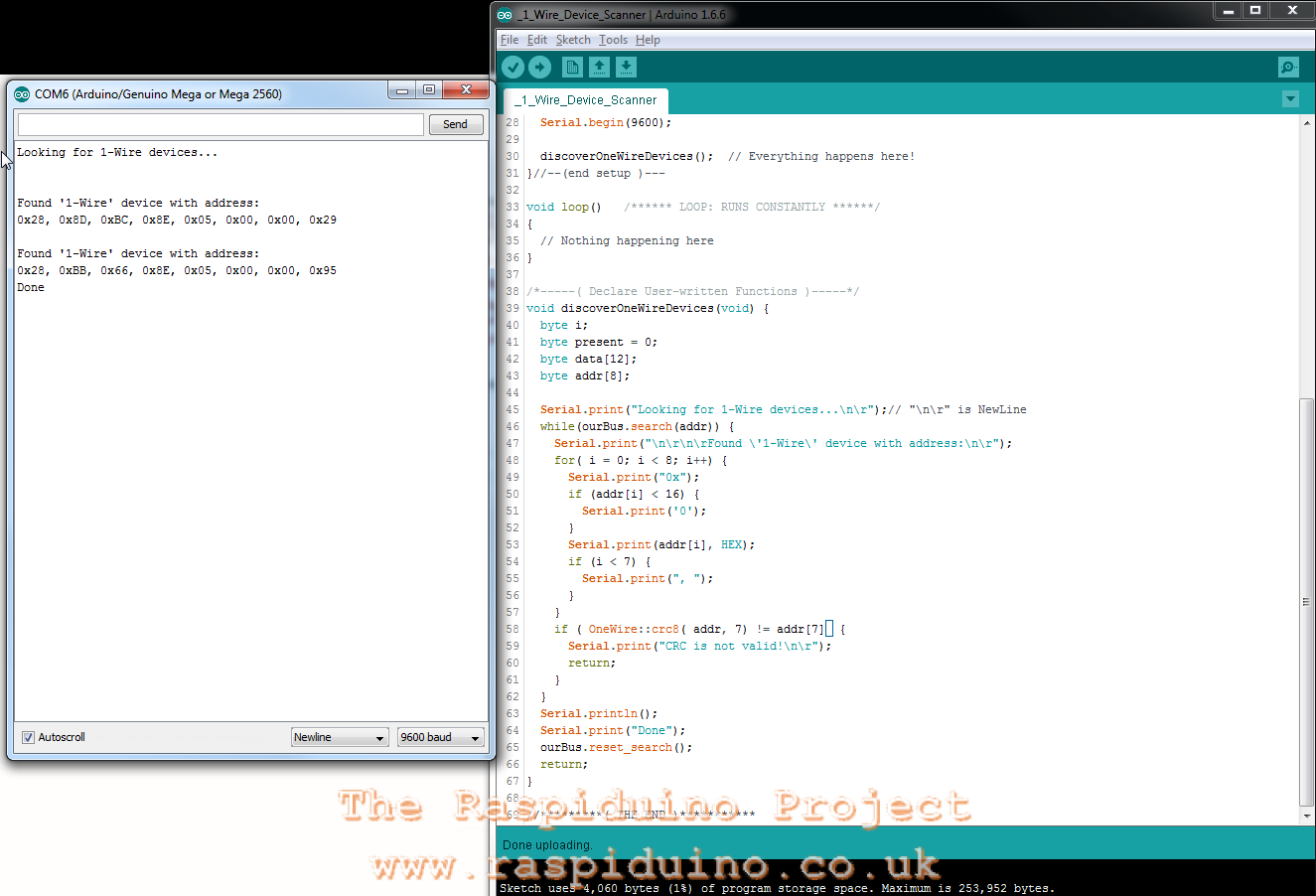Screen dimensions: 1316x896
Task: Open the Sketch menu
Action: coord(573,40)
